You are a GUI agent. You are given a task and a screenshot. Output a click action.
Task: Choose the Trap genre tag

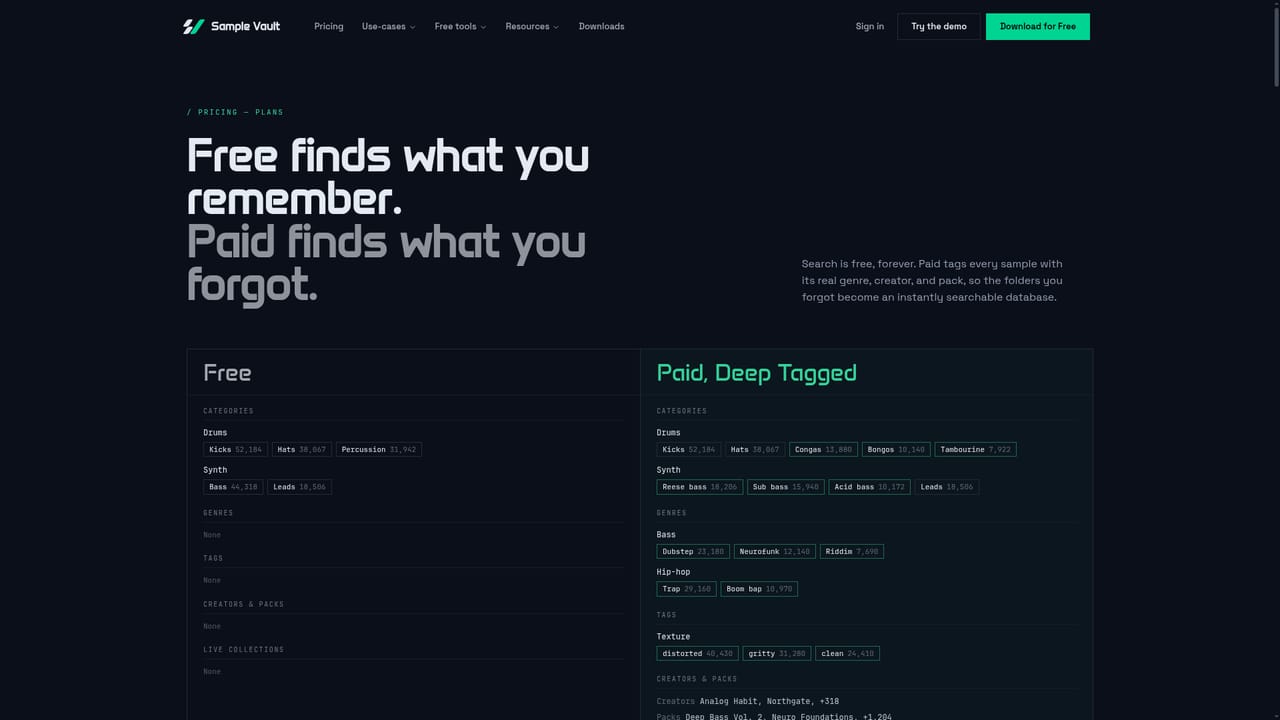pos(686,589)
